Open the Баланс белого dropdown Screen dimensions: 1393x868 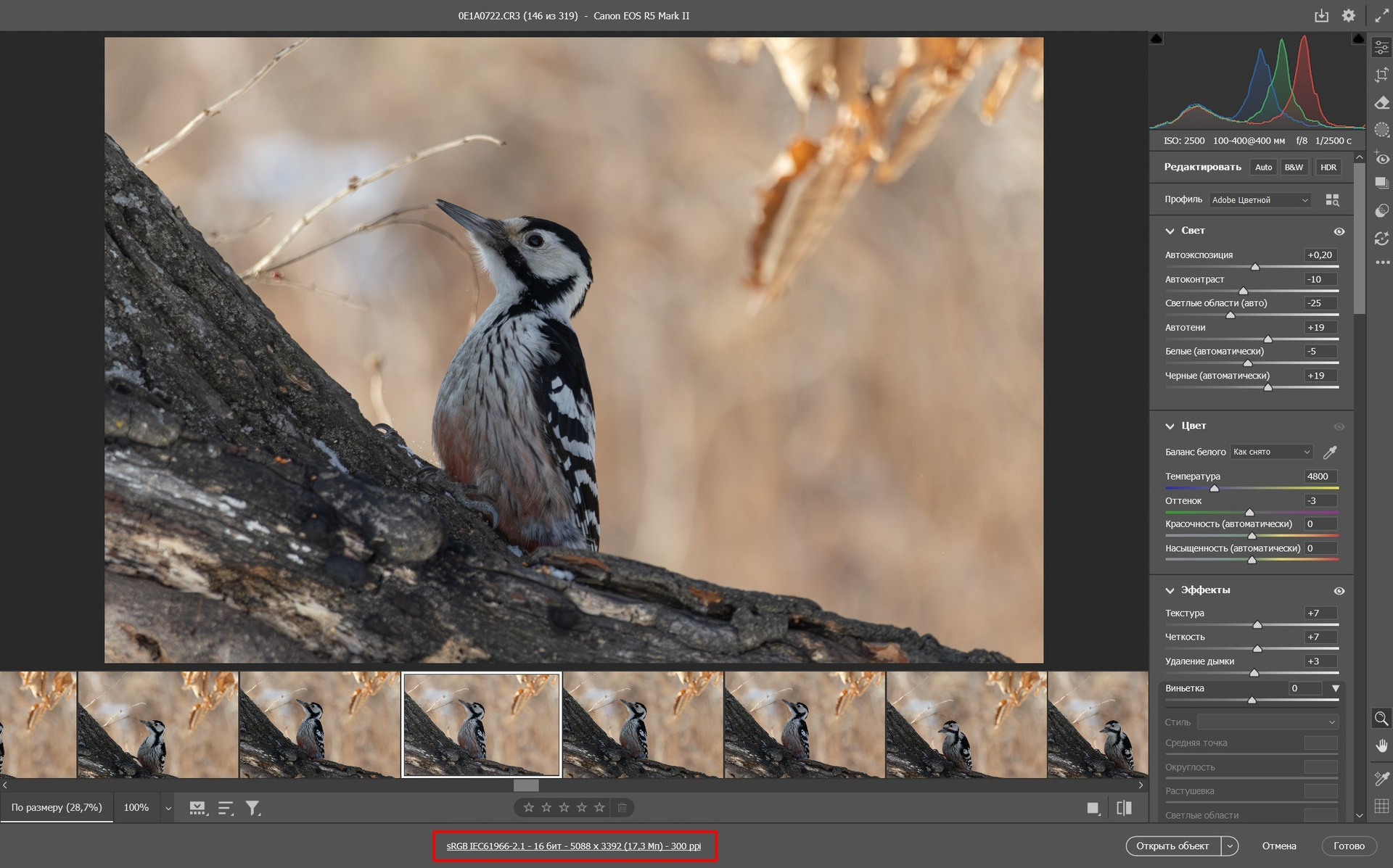coord(1271,452)
